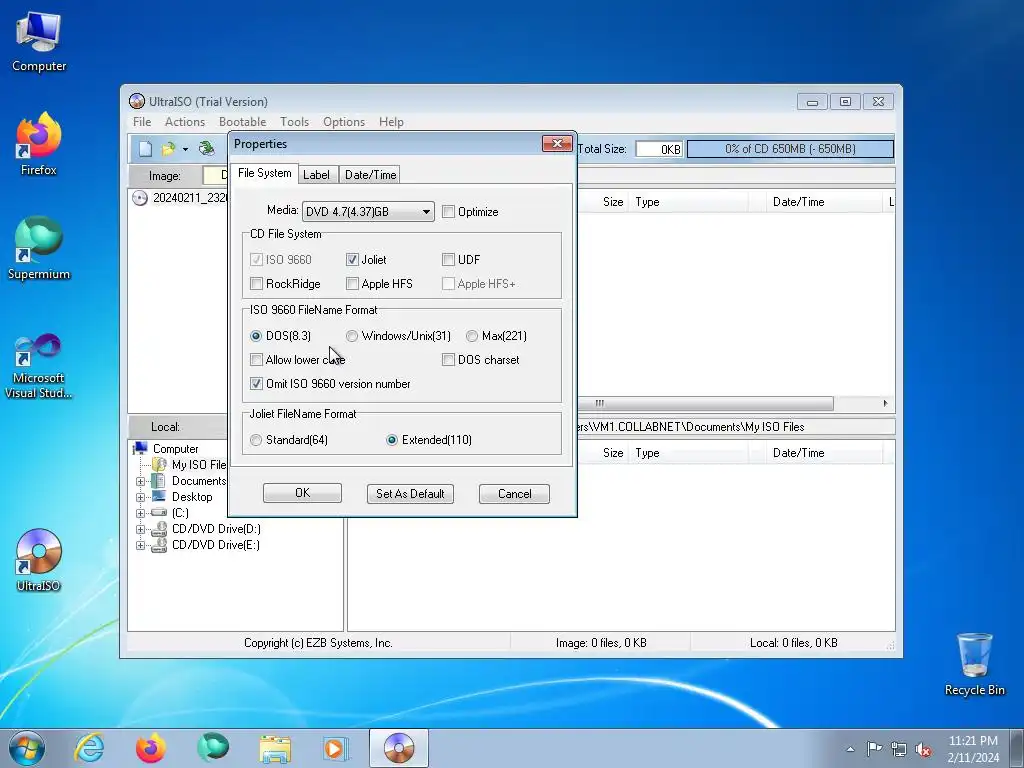Select the 20240211 disc image icon

[x=140, y=198]
